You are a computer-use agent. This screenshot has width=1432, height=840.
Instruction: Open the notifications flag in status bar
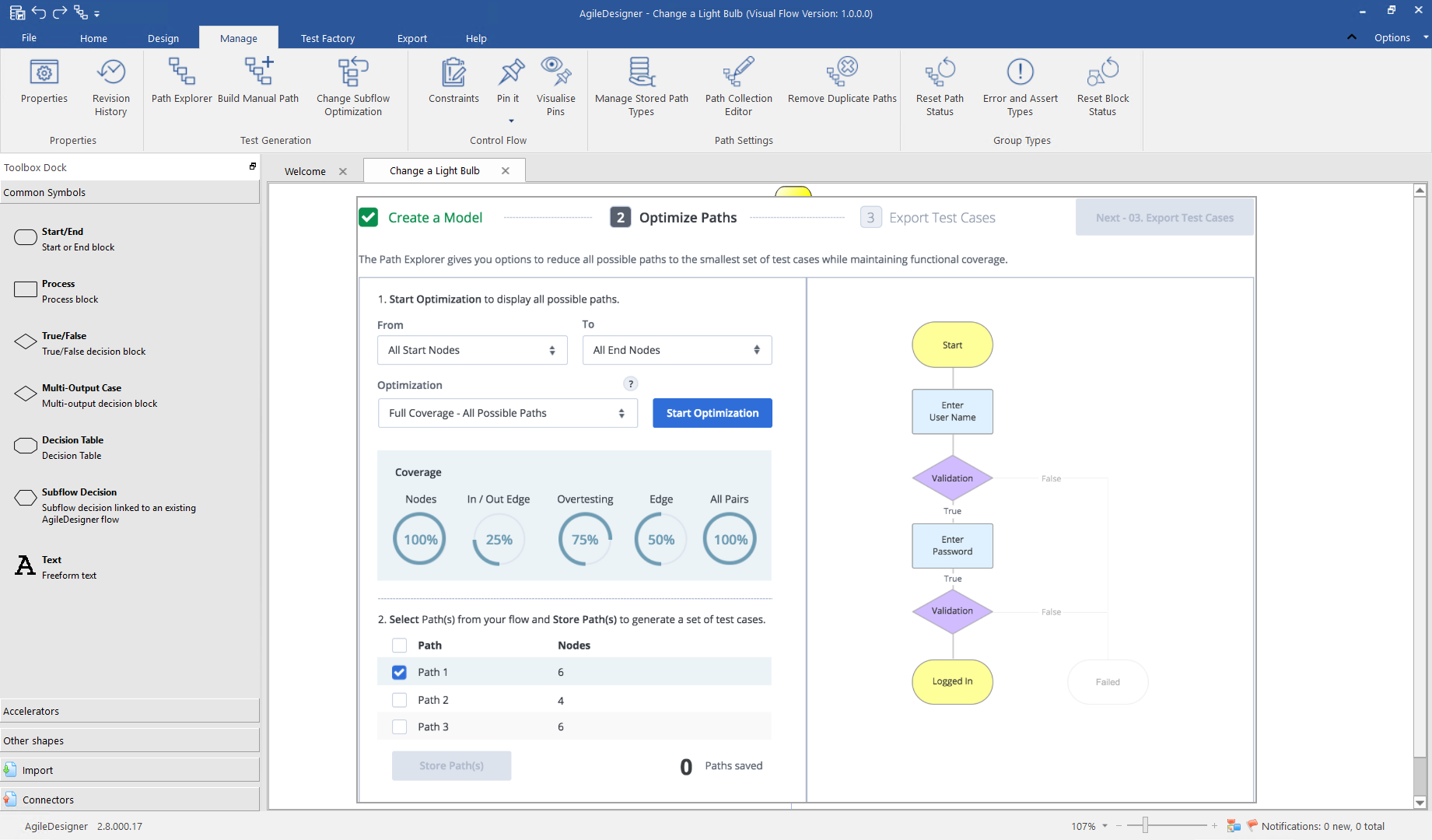(x=1252, y=825)
